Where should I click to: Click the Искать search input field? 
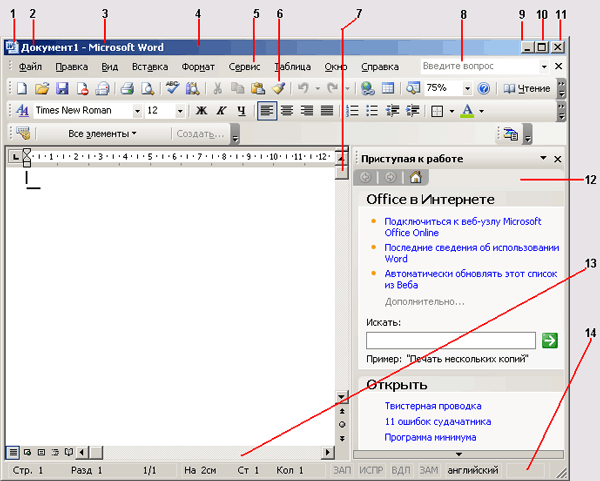pyautogui.click(x=451, y=340)
